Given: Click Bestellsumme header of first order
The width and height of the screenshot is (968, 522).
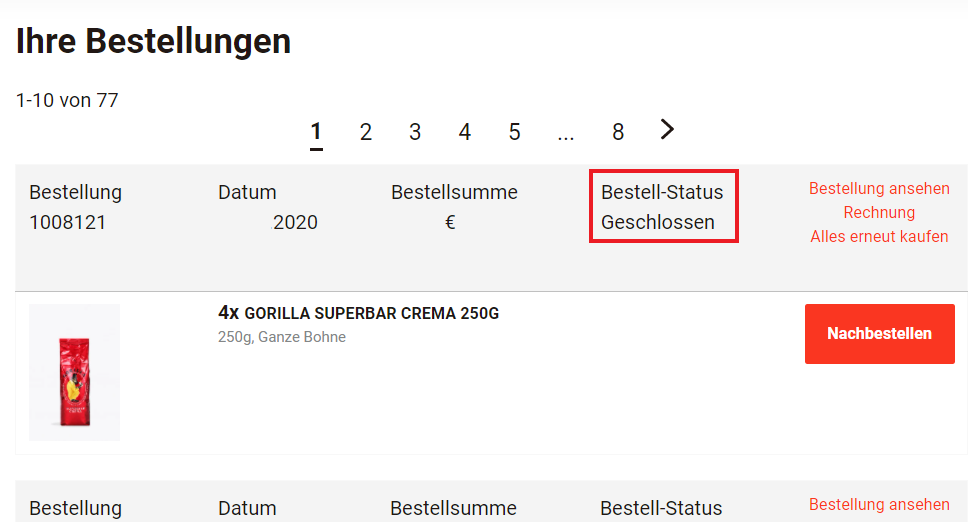Looking at the screenshot, I should pos(454,192).
